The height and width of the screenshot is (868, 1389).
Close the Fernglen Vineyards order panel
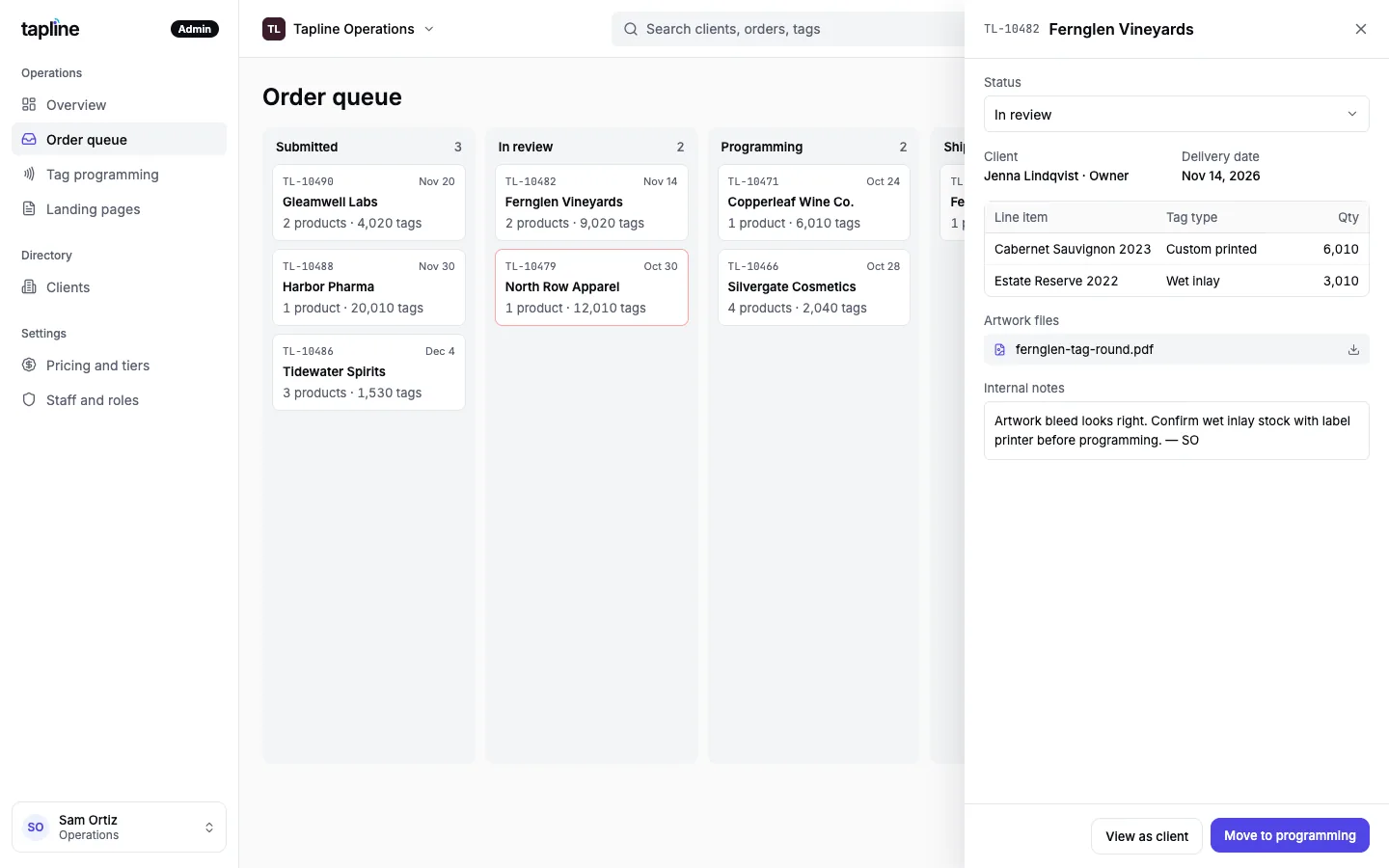click(x=1361, y=29)
